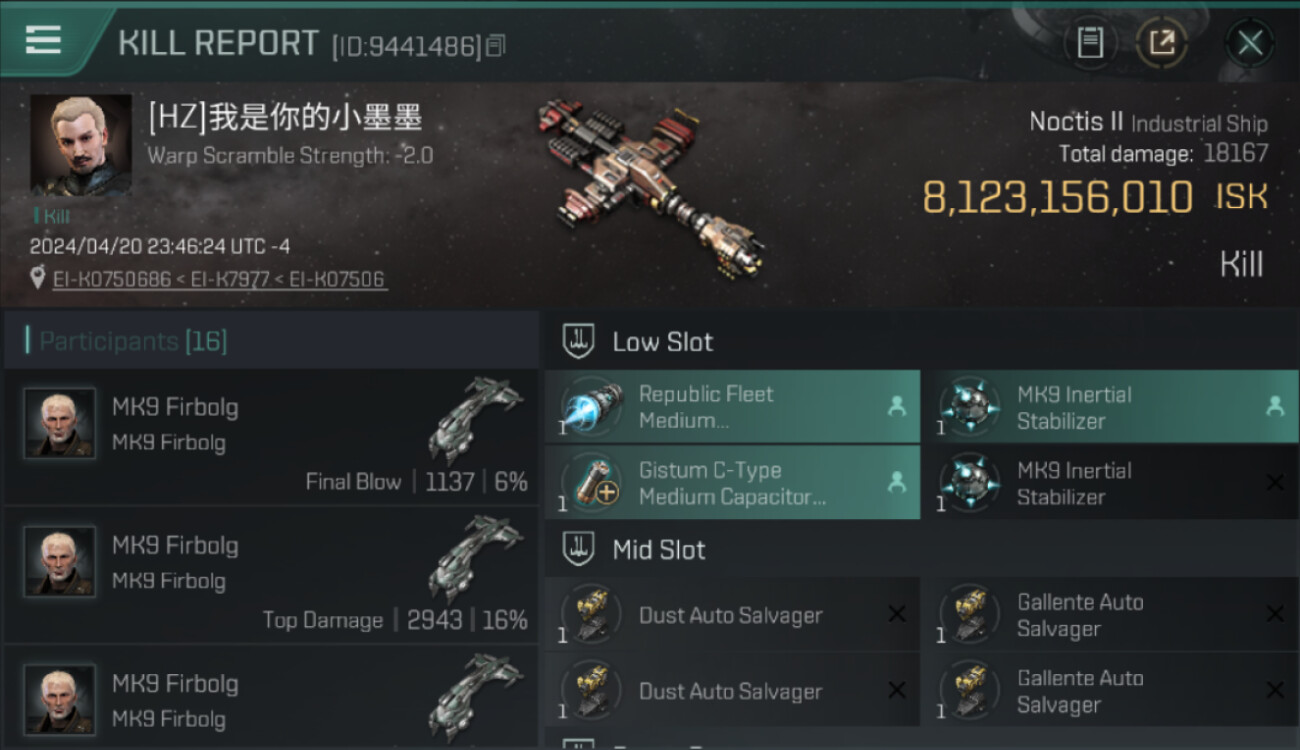The image size is (1300, 750).
Task: Copy the kill report ID
Action: 496,45
